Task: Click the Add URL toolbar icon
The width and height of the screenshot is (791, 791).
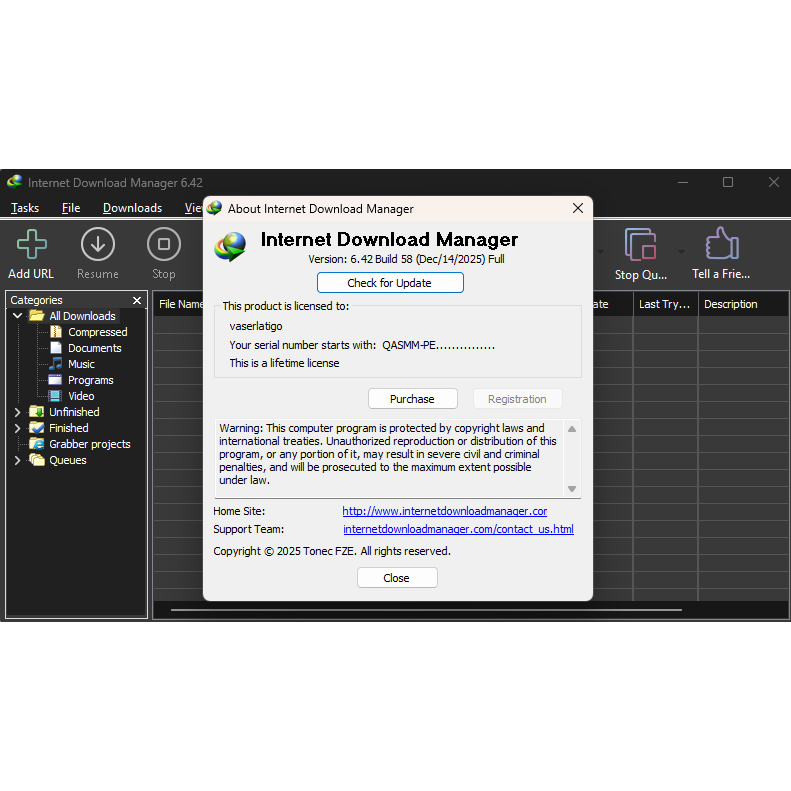Action: coord(31,244)
